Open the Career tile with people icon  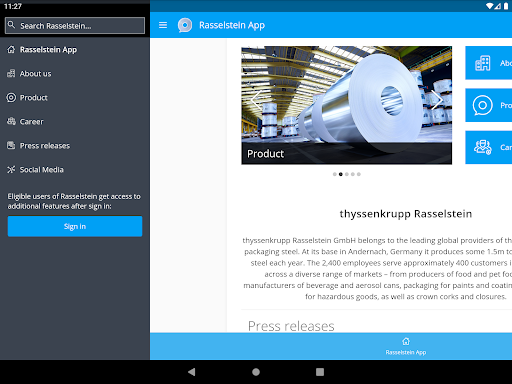click(488, 147)
